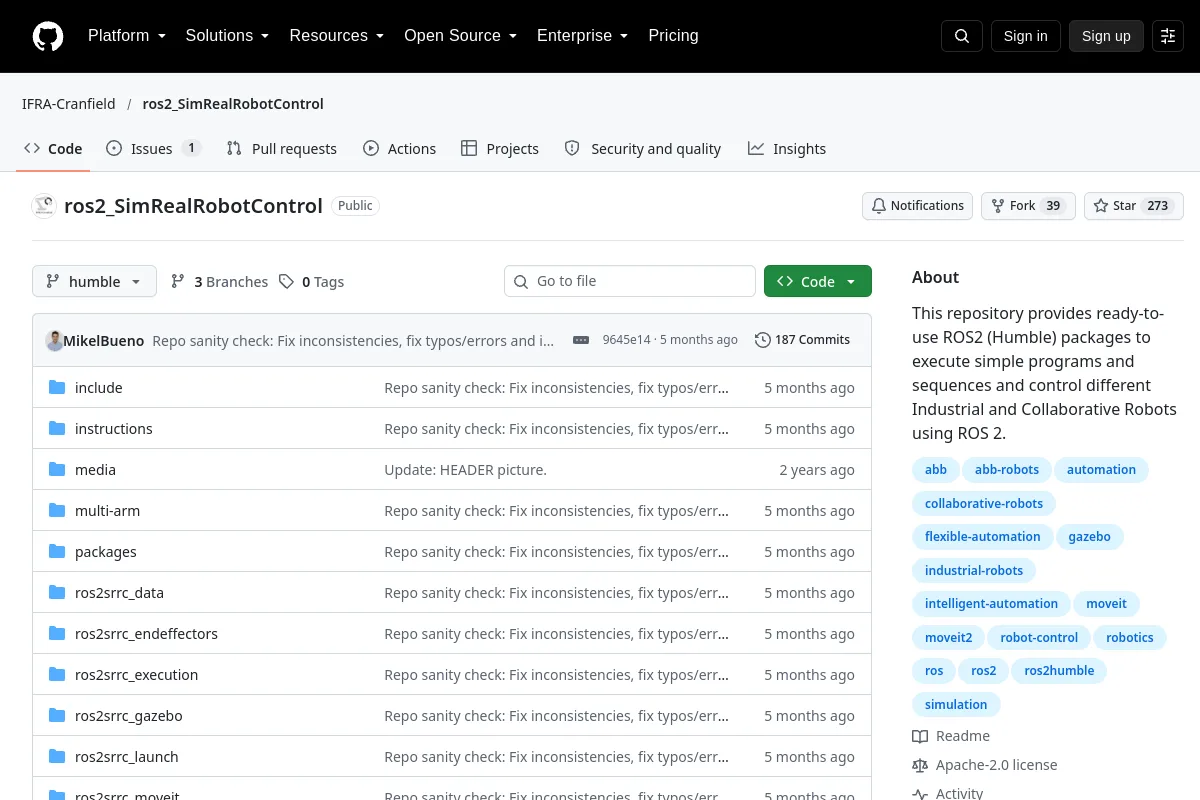Click the repository avatar next to title
Image resolution: width=1200 pixels, height=800 pixels.
(44, 206)
